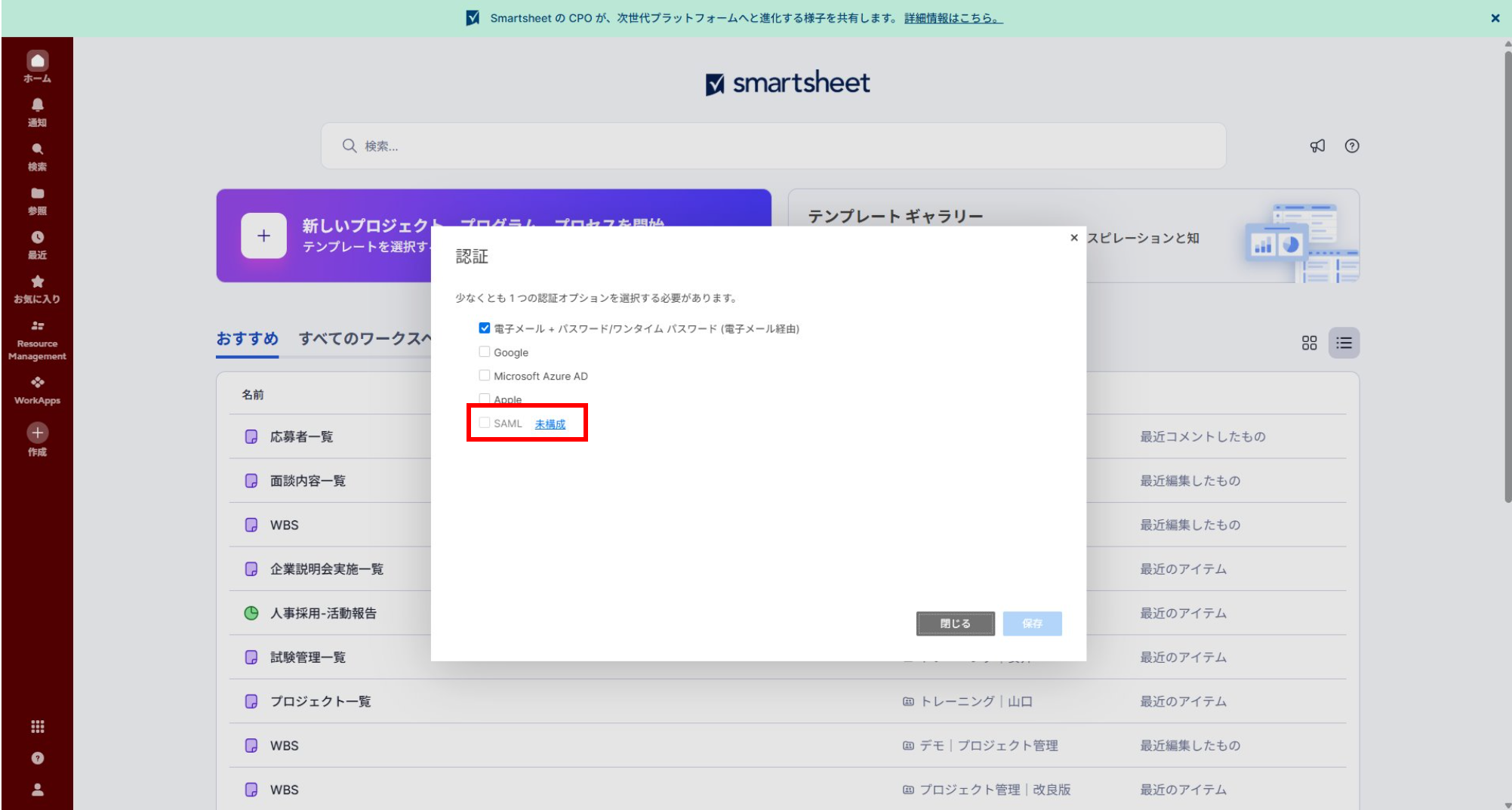Close the top announcement banner
1512x810 pixels.
coord(1495,18)
